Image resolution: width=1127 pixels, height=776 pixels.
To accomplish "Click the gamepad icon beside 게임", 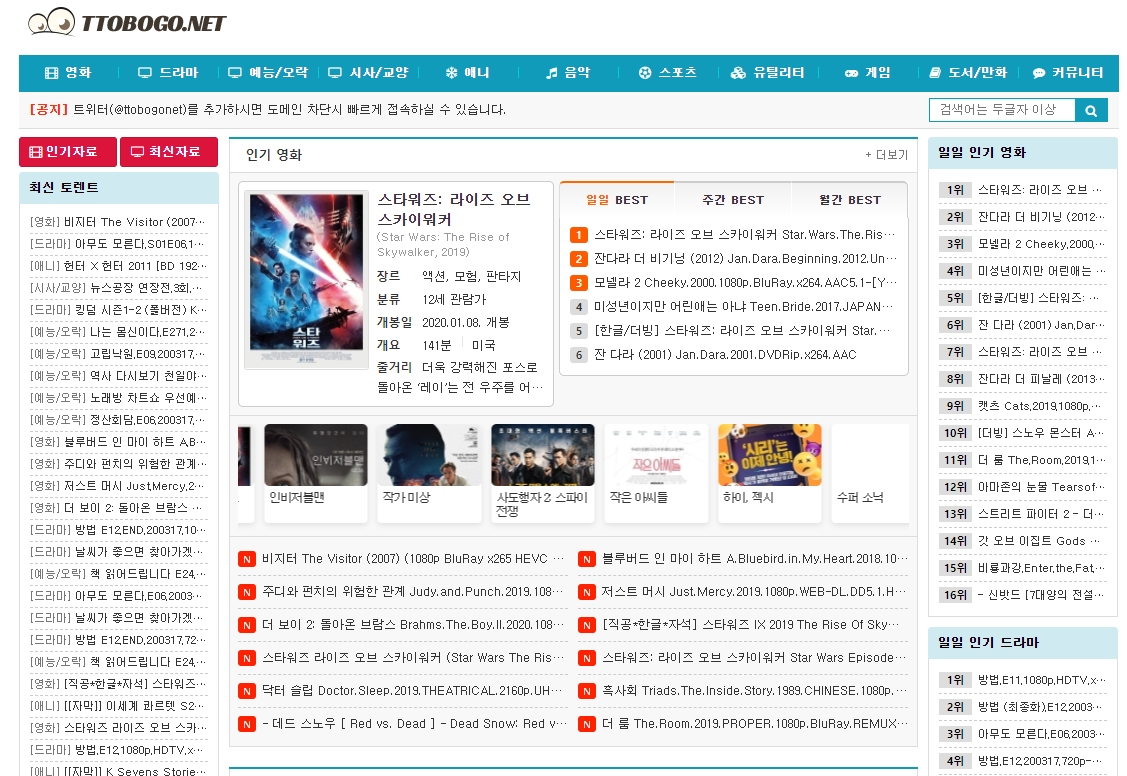I will tap(851, 73).
